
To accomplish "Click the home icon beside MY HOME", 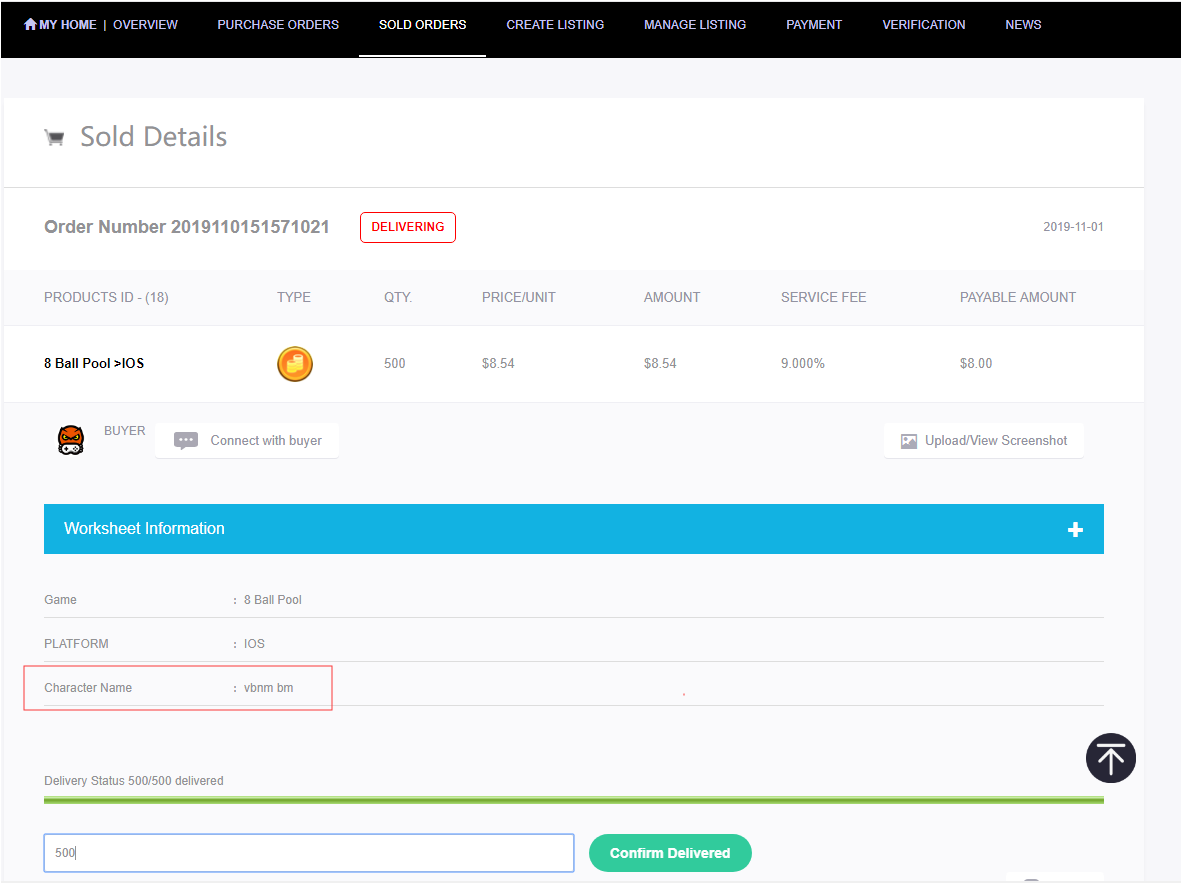I will coord(30,24).
